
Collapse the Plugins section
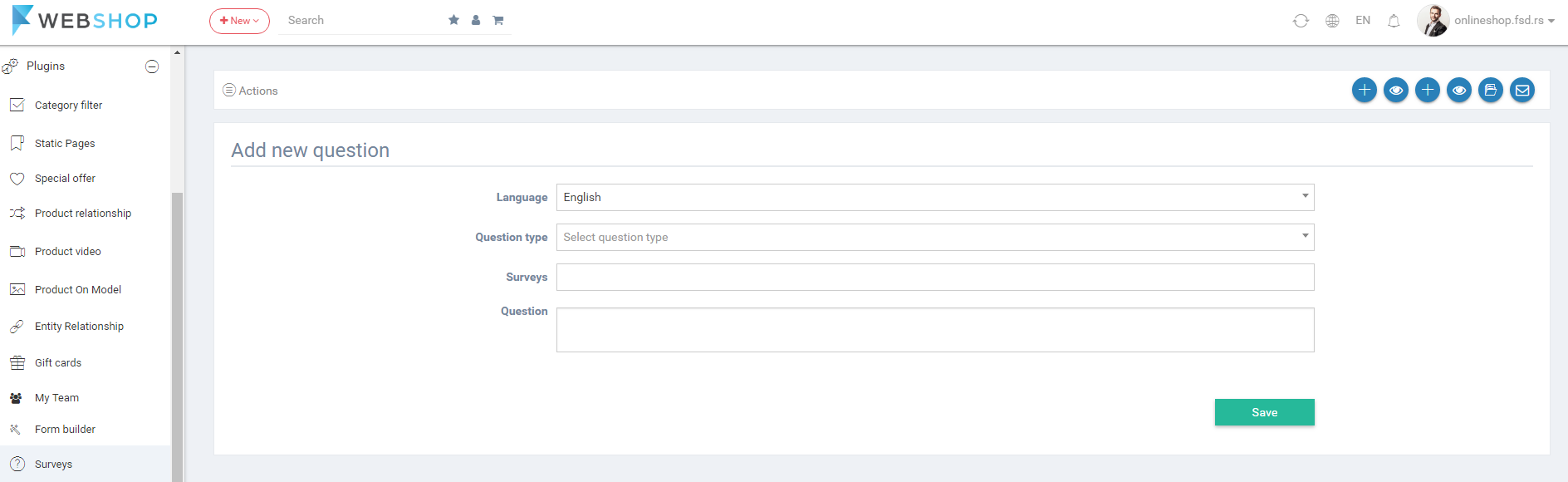[x=152, y=66]
